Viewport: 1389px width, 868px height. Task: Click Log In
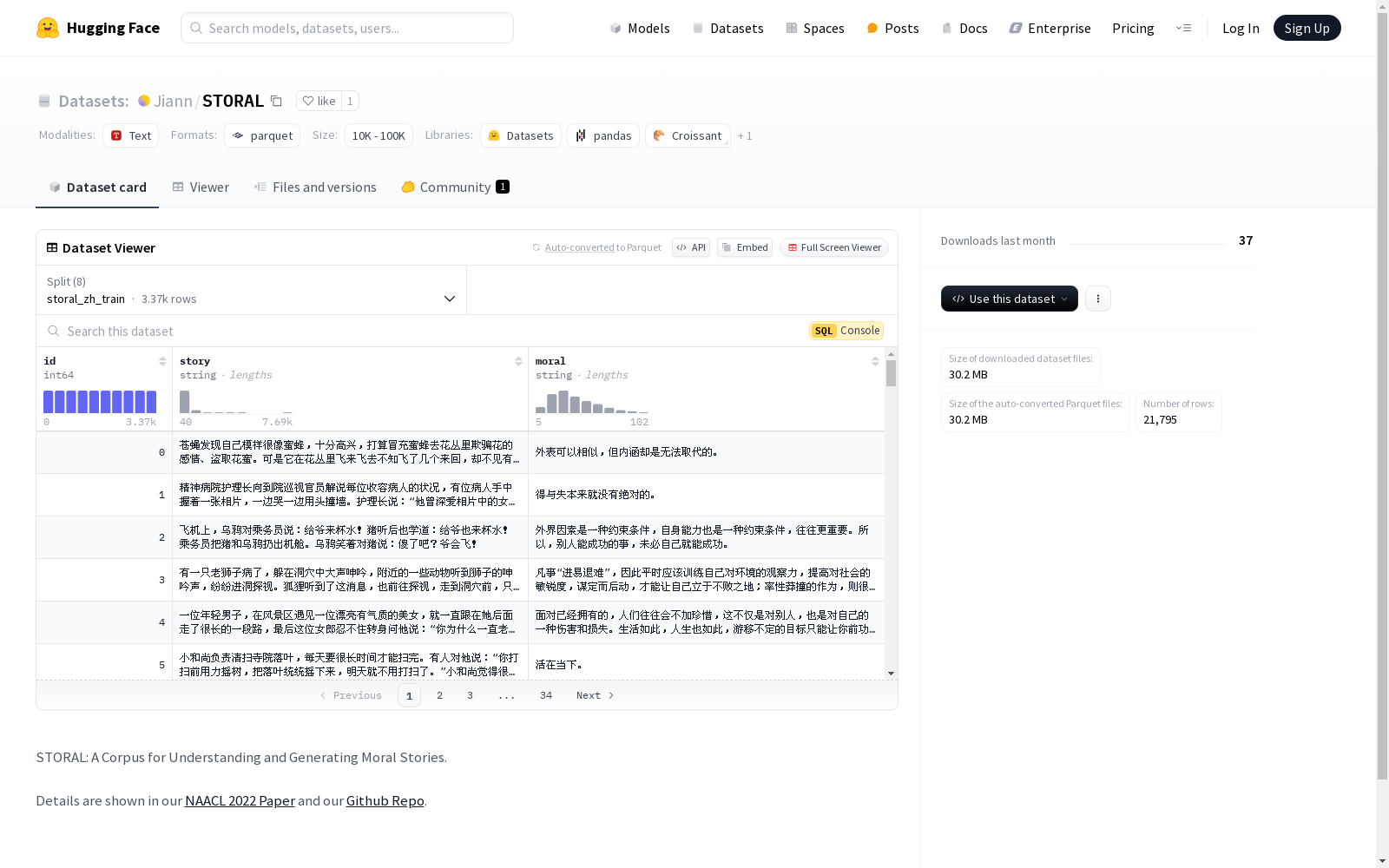[1241, 28]
